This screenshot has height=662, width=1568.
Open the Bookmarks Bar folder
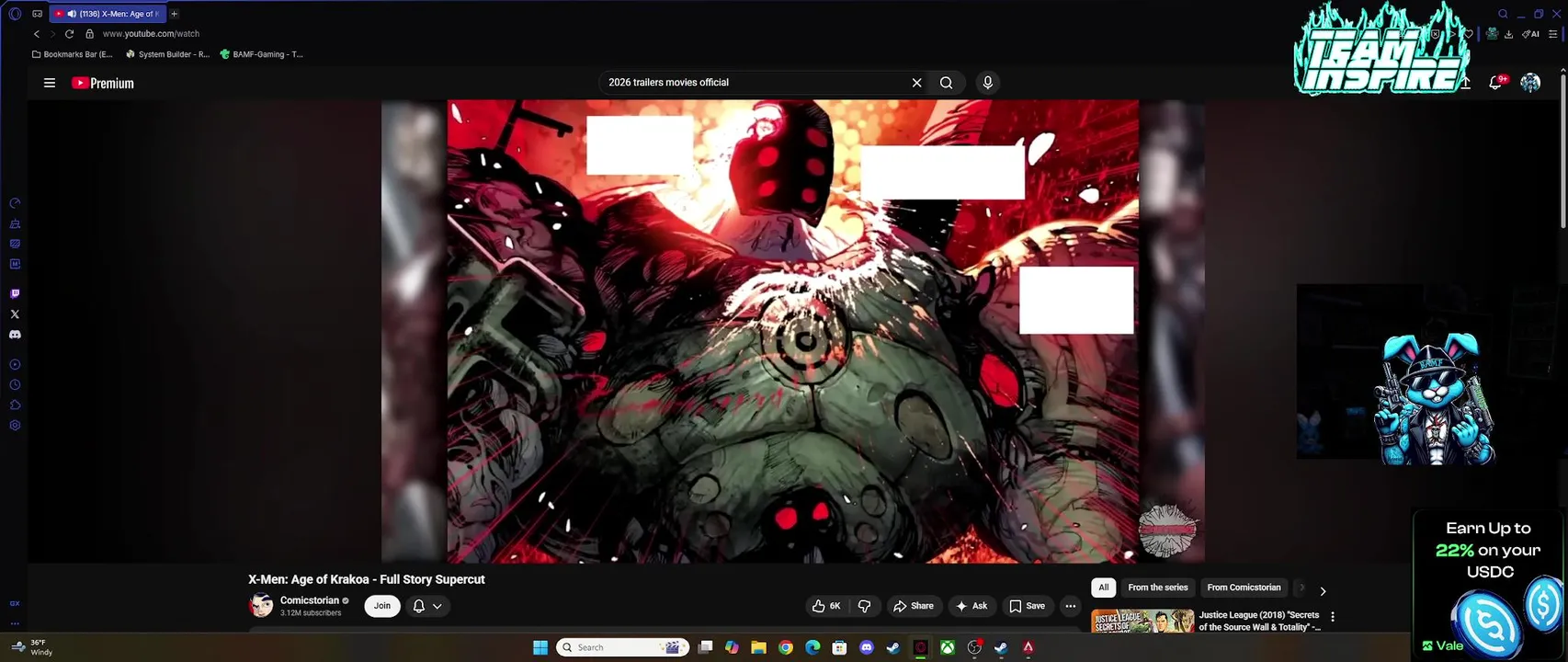click(72, 54)
